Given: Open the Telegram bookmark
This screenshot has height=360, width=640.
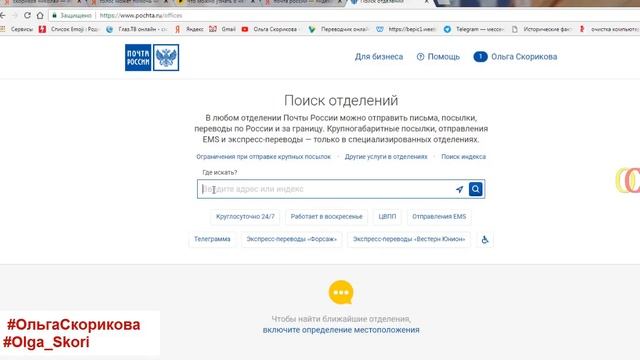Looking at the screenshot, I should (x=474, y=29).
